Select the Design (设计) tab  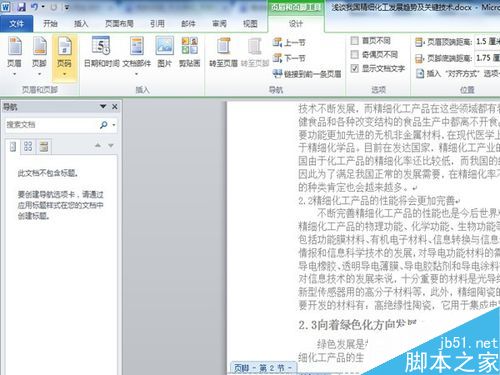click(296, 24)
